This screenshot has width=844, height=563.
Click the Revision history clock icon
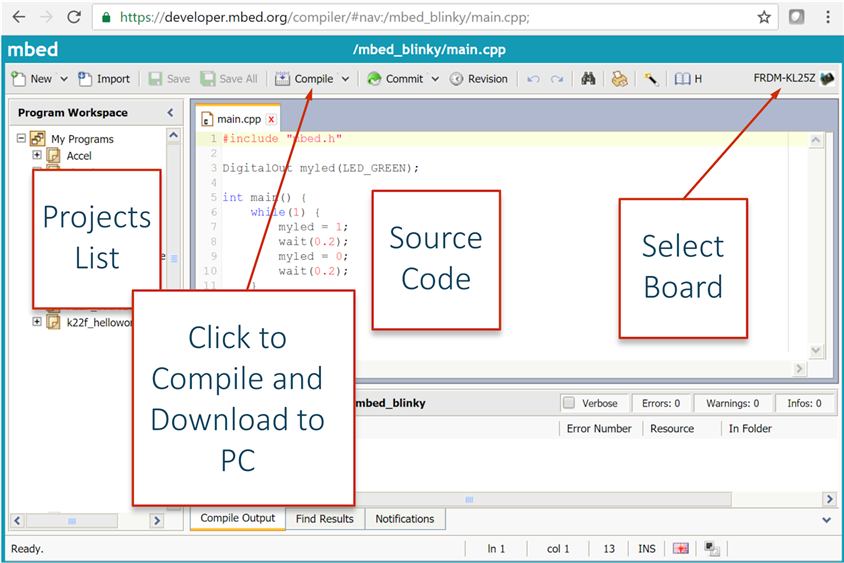456,79
